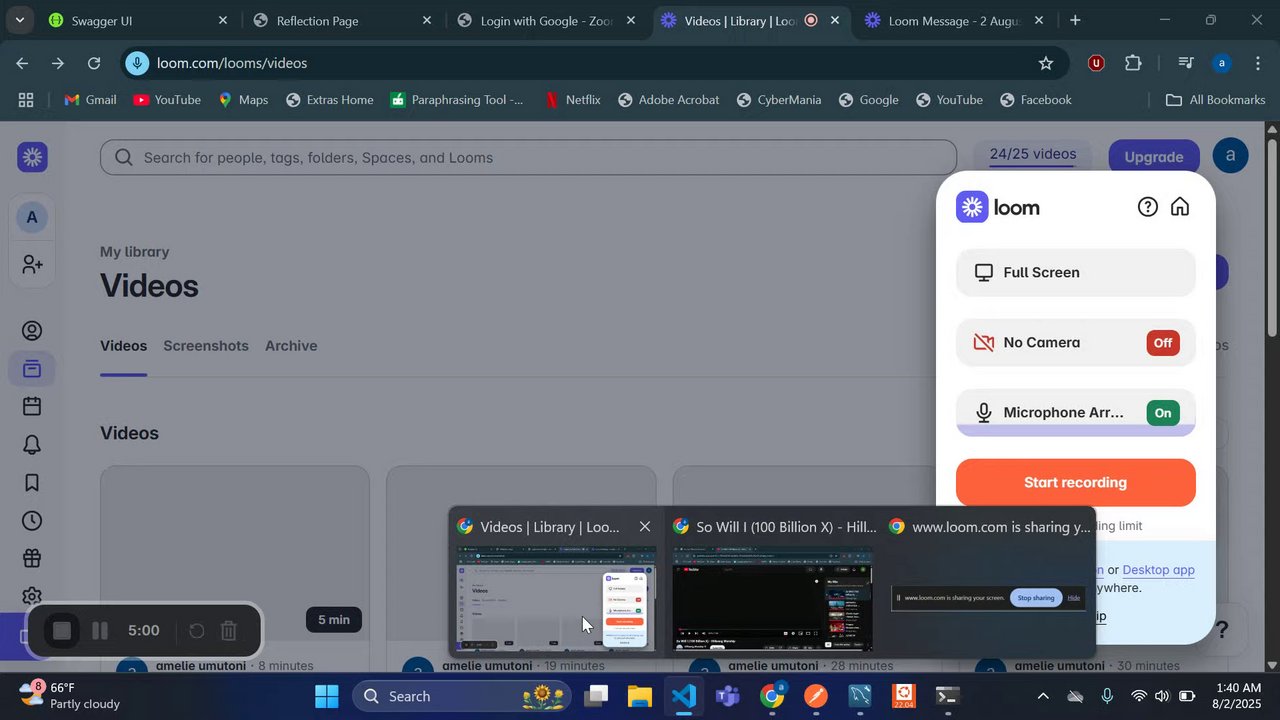Toggle the microphone On switch in Loom popup

pyautogui.click(x=1163, y=413)
